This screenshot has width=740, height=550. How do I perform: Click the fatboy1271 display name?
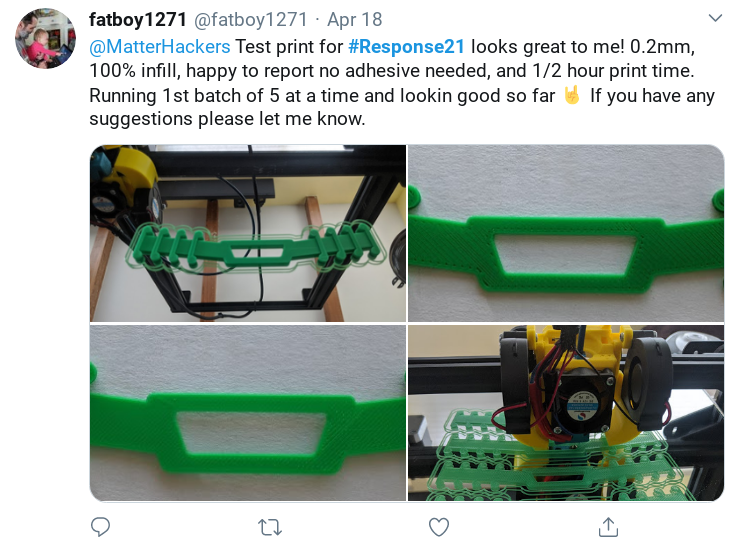point(138,19)
